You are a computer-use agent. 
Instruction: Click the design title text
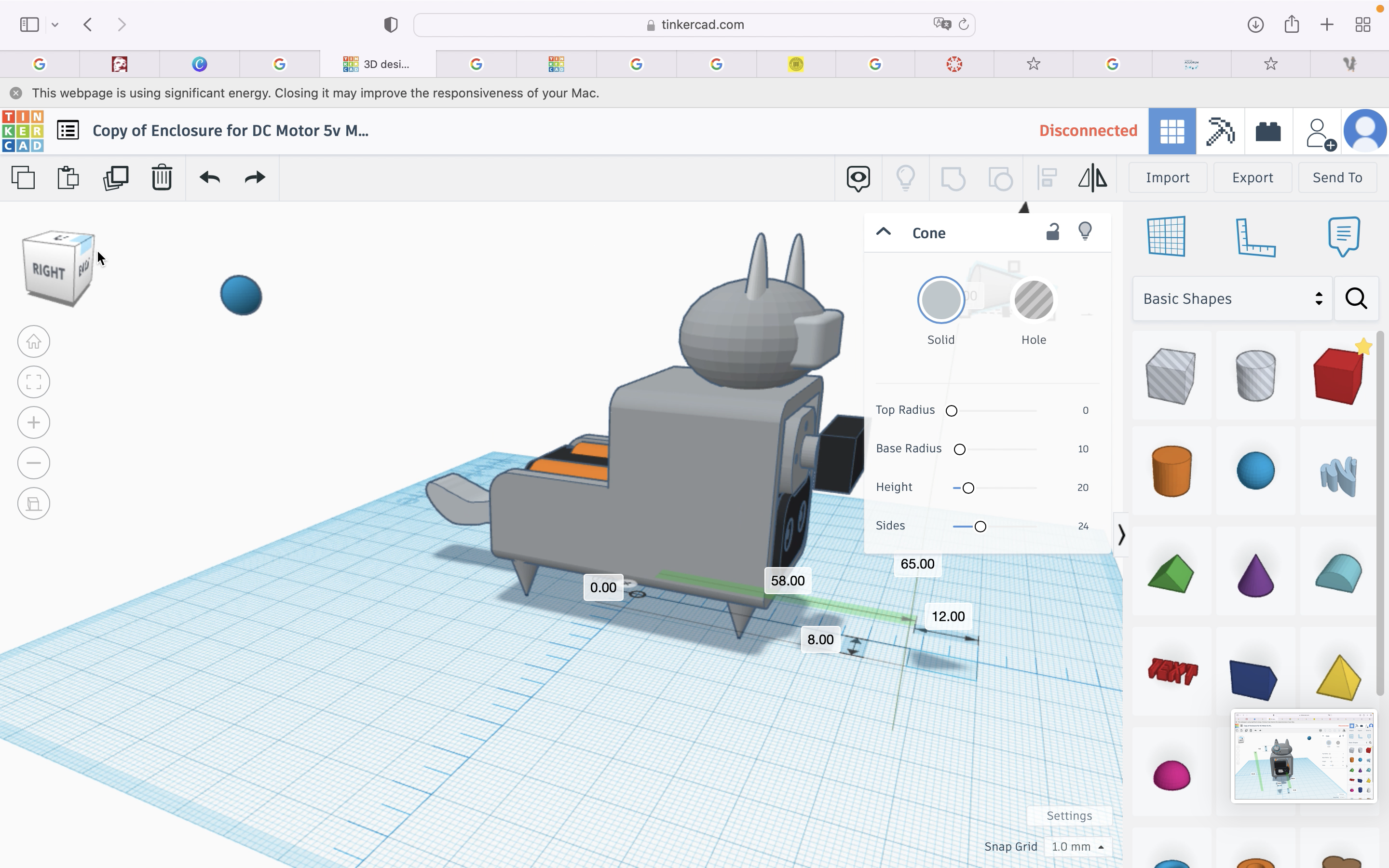(x=230, y=131)
